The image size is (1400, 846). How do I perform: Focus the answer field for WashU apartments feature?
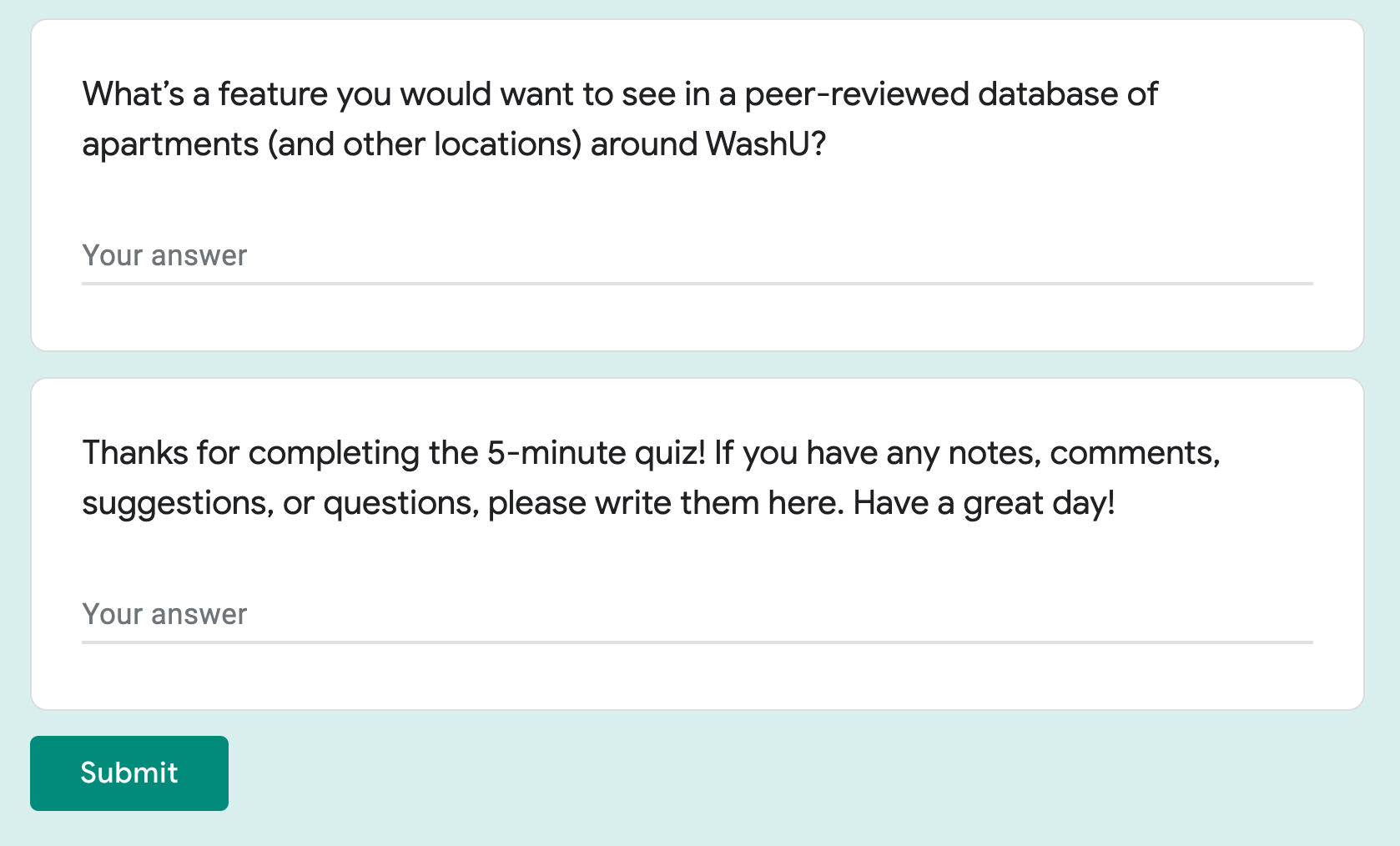point(697,255)
